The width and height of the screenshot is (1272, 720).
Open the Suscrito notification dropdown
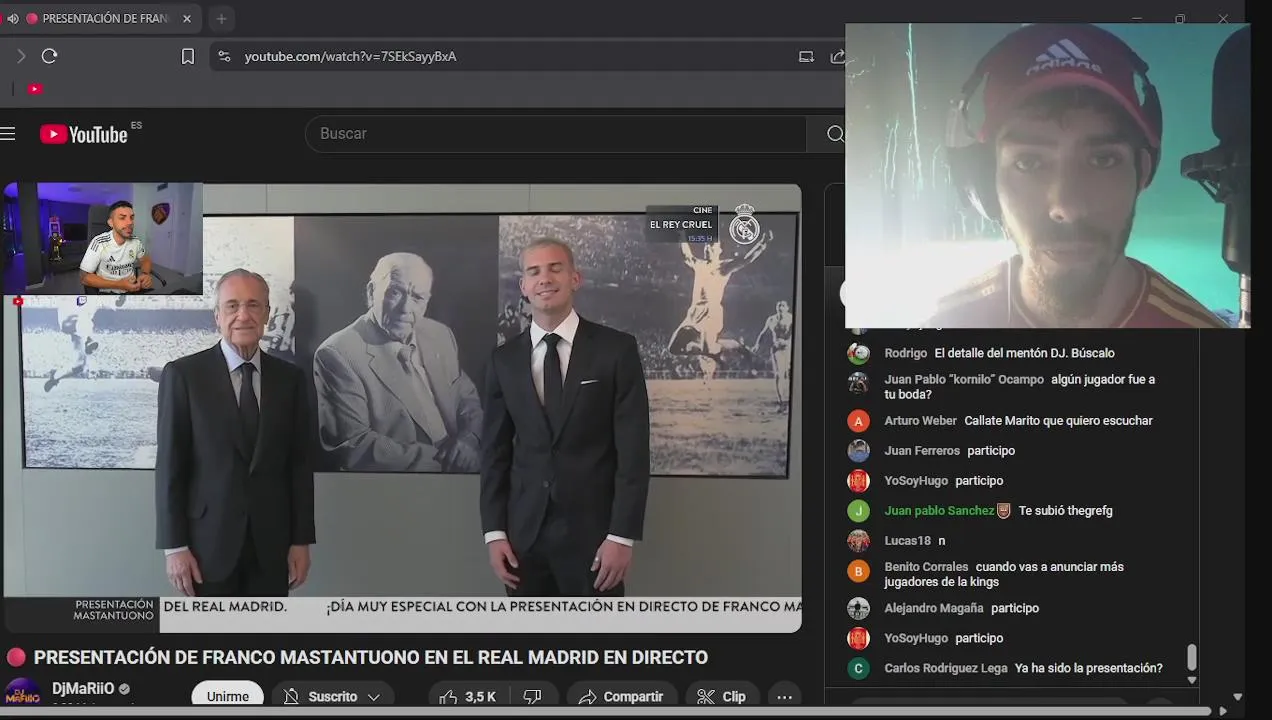pos(332,697)
